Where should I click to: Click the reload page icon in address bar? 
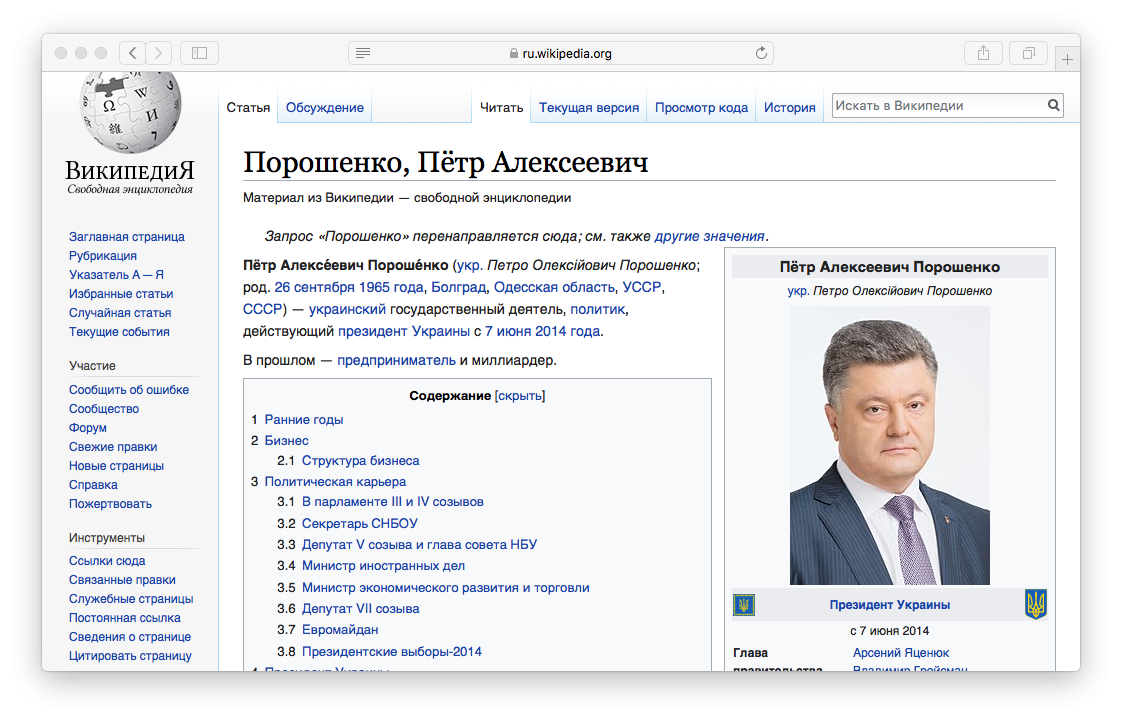point(761,53)
